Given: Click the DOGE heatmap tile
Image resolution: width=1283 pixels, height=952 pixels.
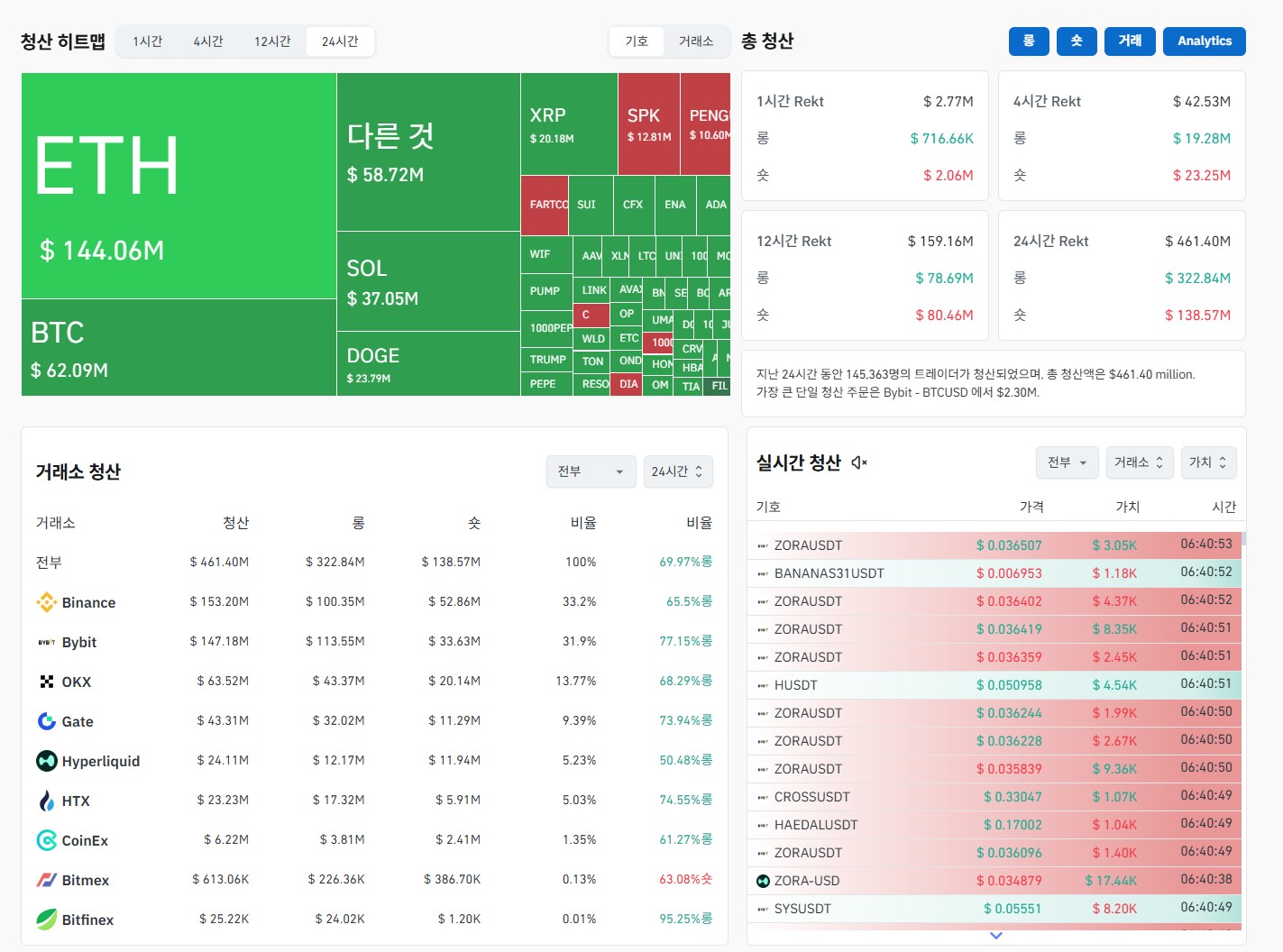Looking at the screenshot, I should (428, 363).
